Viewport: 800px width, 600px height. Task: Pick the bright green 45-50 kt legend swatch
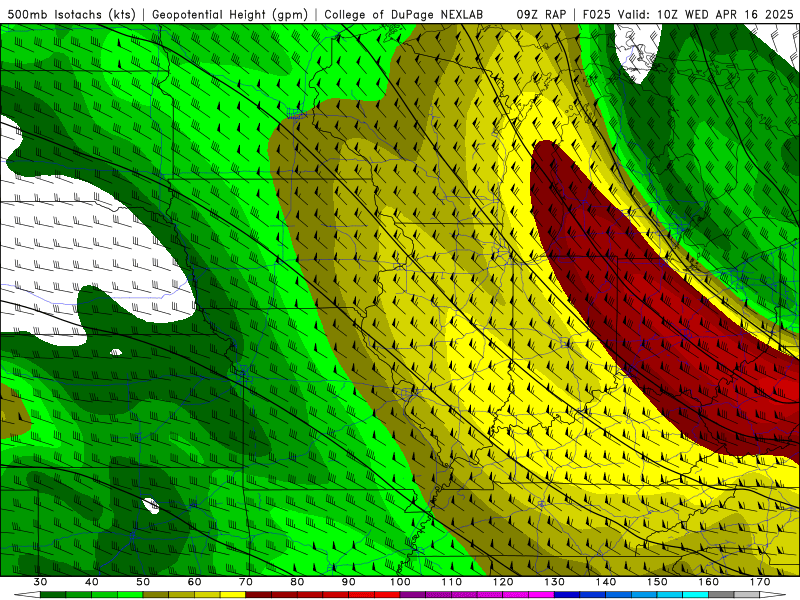point(130,595)
